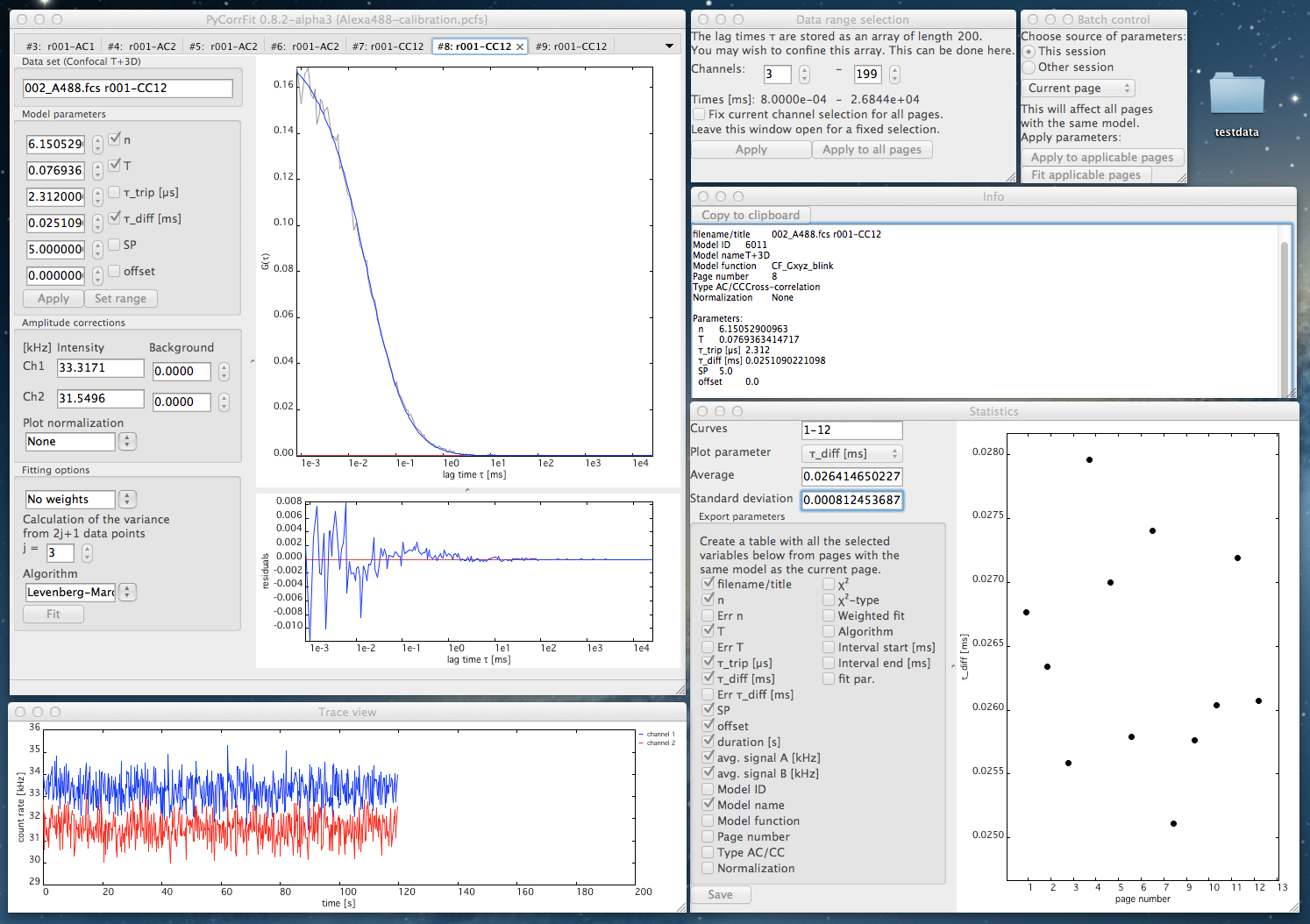Screen dimensions: 1310x924
Task: Enable the χ² export checkbox
Action: 829,584
